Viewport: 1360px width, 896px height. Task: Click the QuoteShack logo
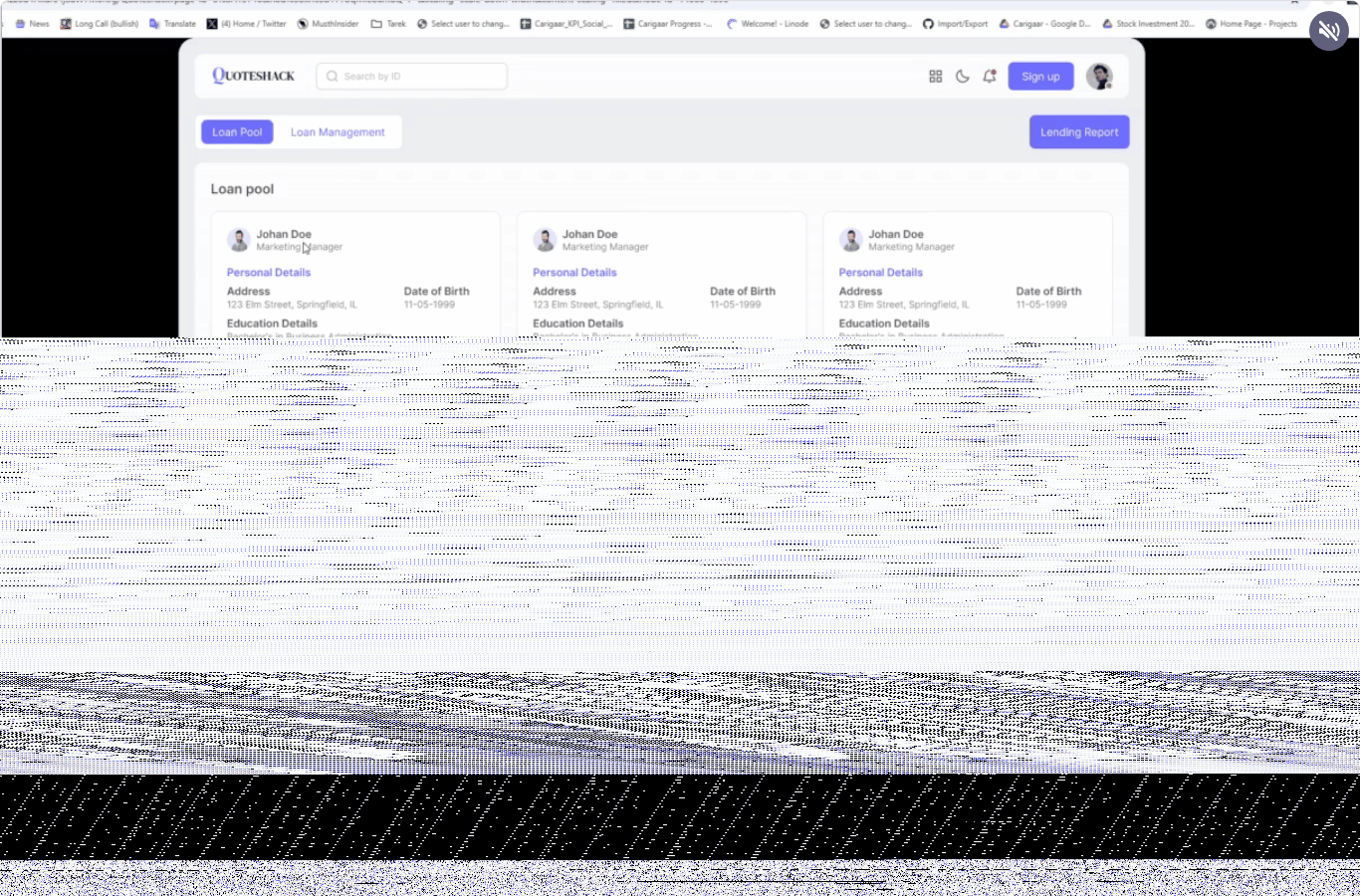point(253,76)
